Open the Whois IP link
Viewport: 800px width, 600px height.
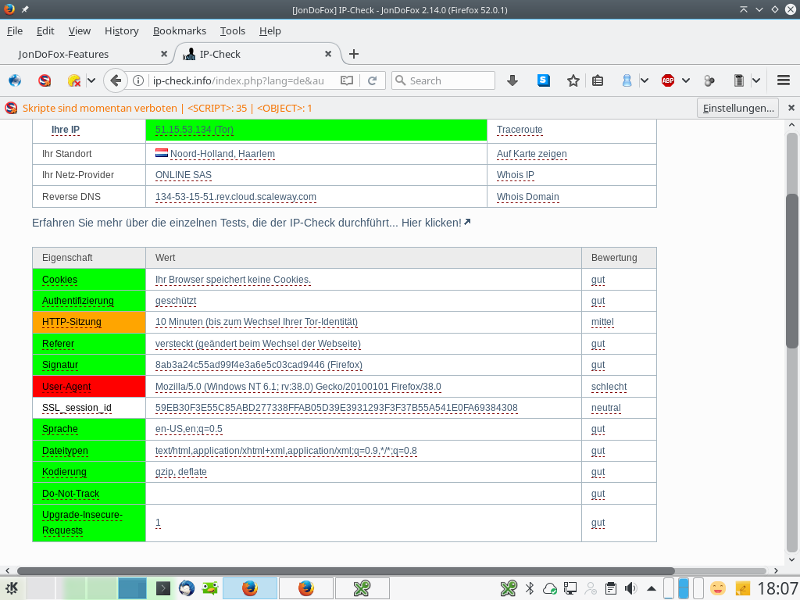pos(515,174)
